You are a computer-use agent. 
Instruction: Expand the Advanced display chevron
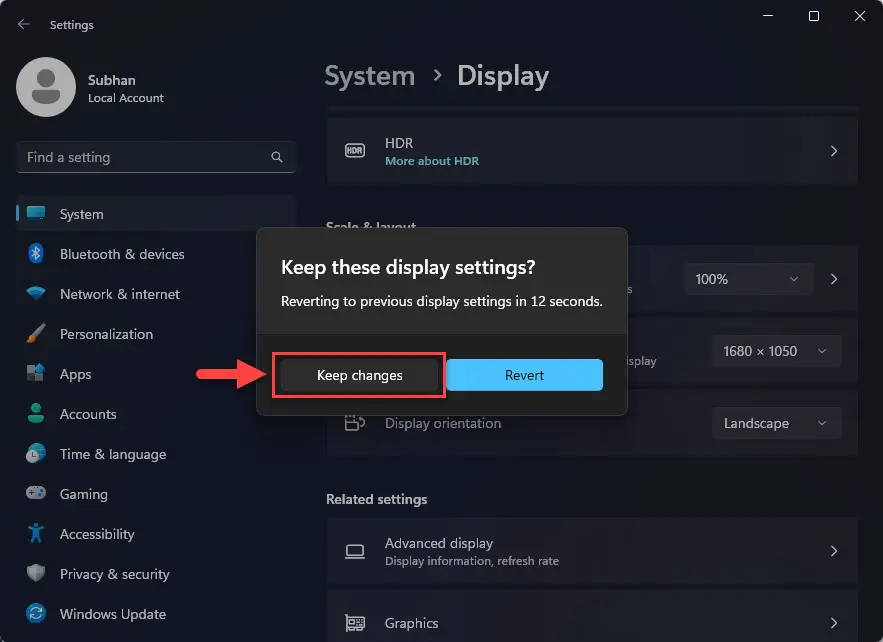pyautogui.click(x=834, y=551)
